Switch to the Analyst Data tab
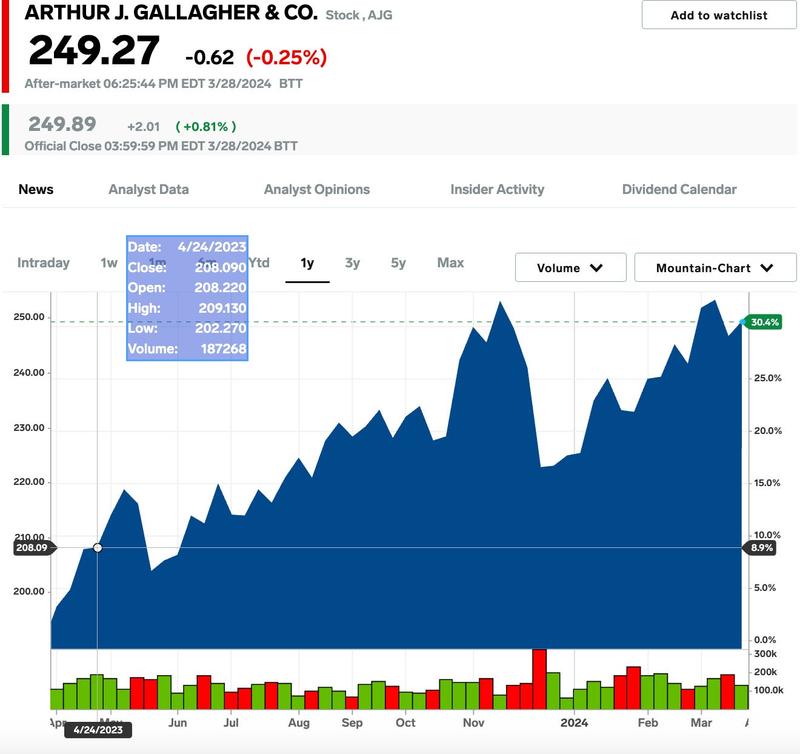 click(x=148, y=189)
